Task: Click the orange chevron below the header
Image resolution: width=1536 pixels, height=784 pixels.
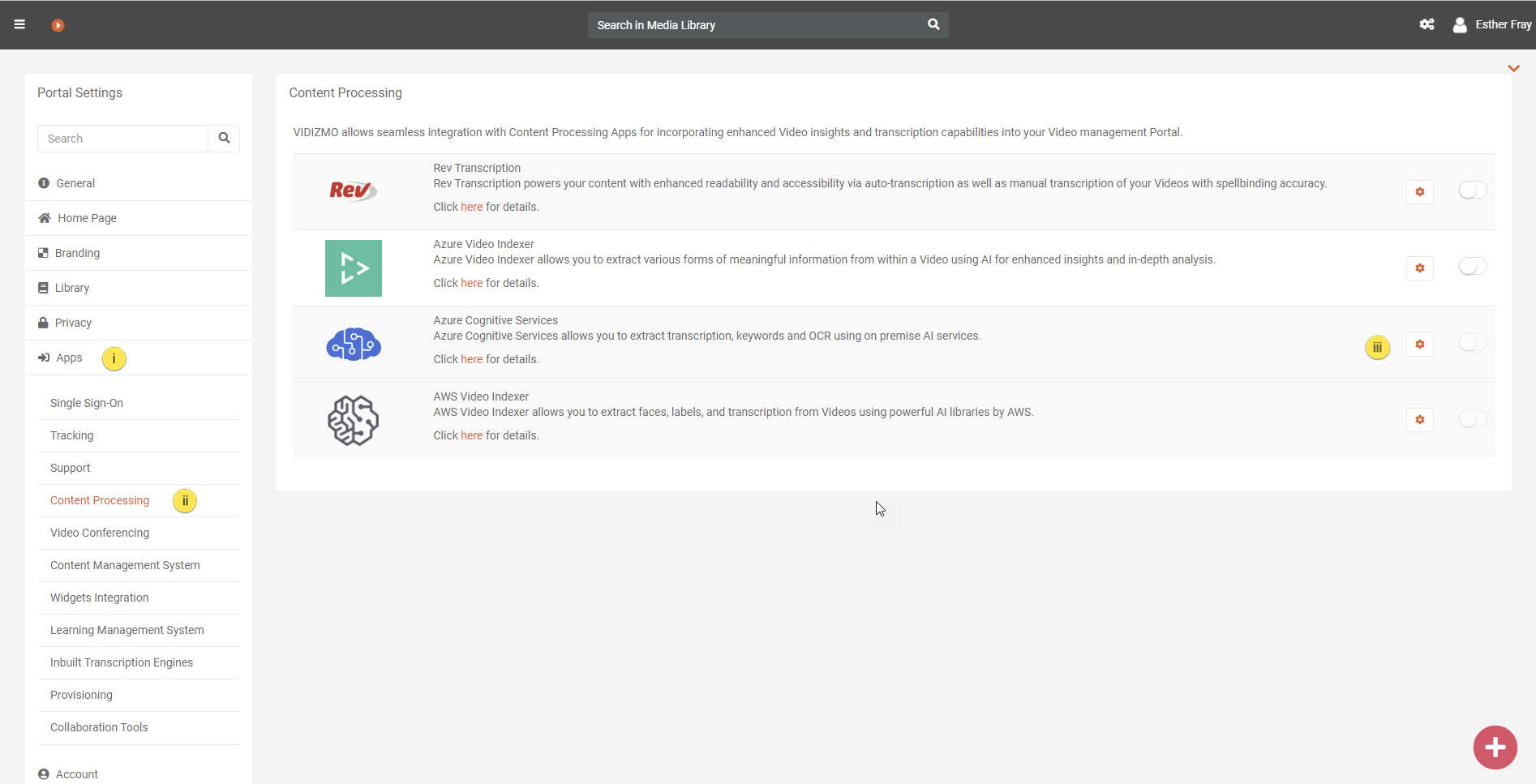Action: tap(1513, 68)
